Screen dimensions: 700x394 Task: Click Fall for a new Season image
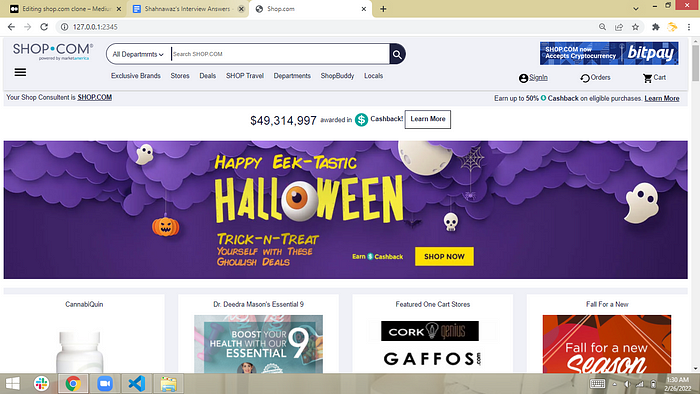point(607,344)
